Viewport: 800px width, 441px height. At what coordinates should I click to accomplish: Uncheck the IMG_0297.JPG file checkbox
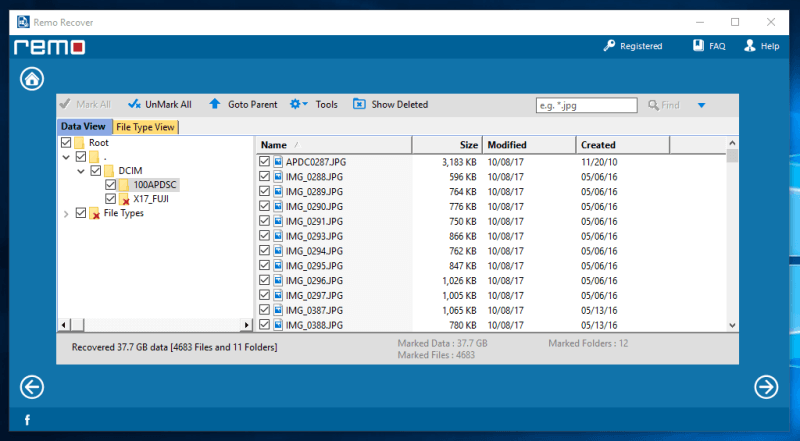tap(264, 295)
